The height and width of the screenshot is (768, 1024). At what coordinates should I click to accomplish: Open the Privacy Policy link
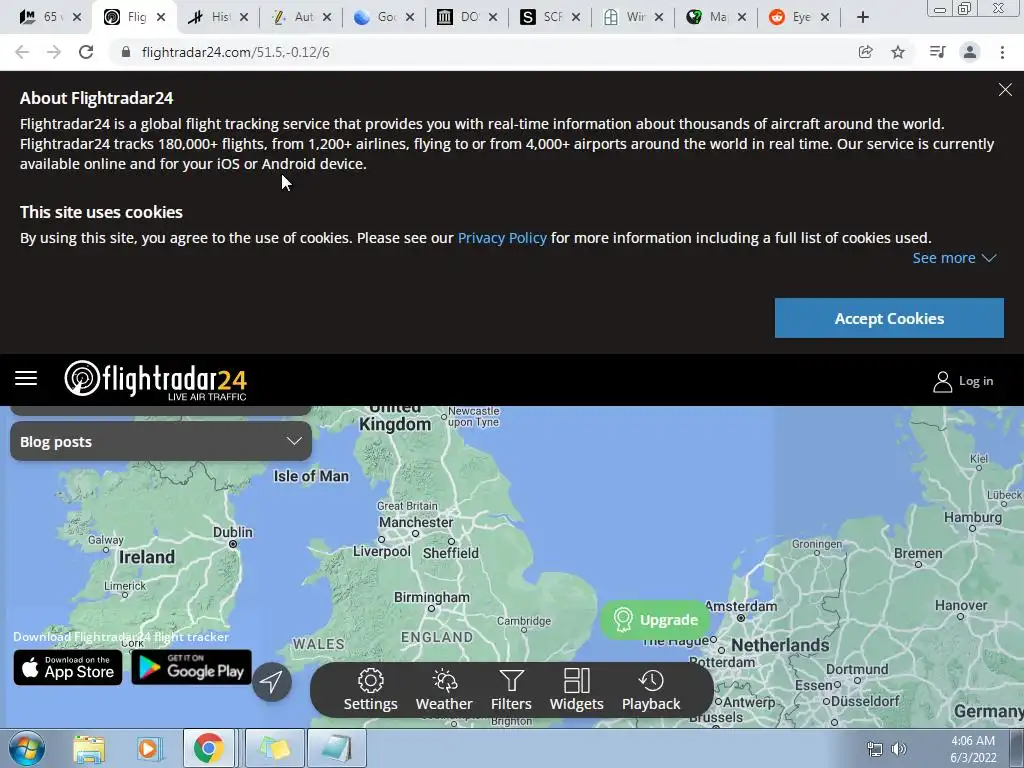502,238
